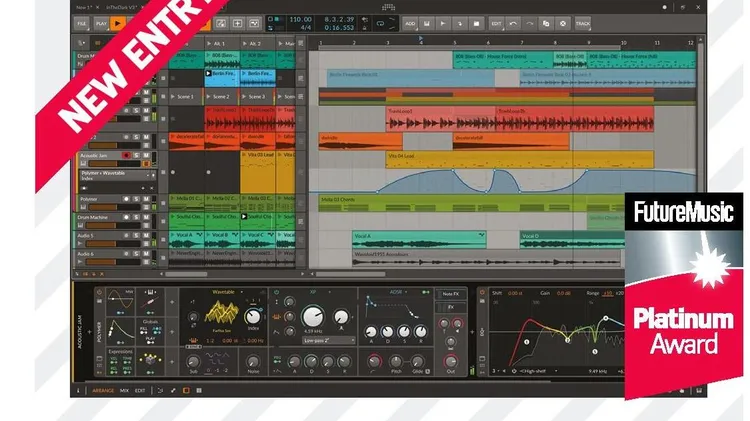750x421 pixels.
Task: Click the play triangle icon next to save
Action: coord(443,23)
